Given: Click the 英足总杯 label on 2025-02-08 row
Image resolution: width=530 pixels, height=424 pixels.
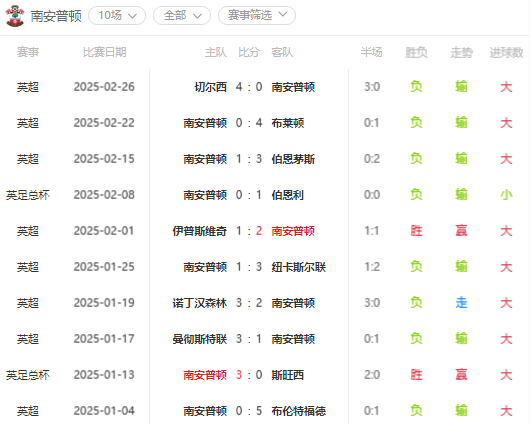Looking at the screenshot, I should [x=28, y=195].
